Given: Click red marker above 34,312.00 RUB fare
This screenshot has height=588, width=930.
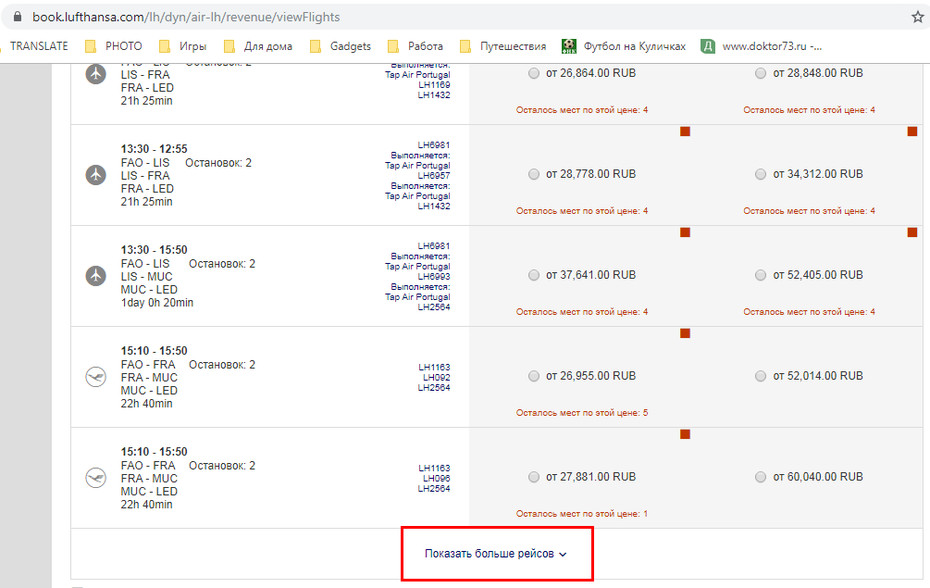Looking at the screenshot, I should tap(912, 131).
